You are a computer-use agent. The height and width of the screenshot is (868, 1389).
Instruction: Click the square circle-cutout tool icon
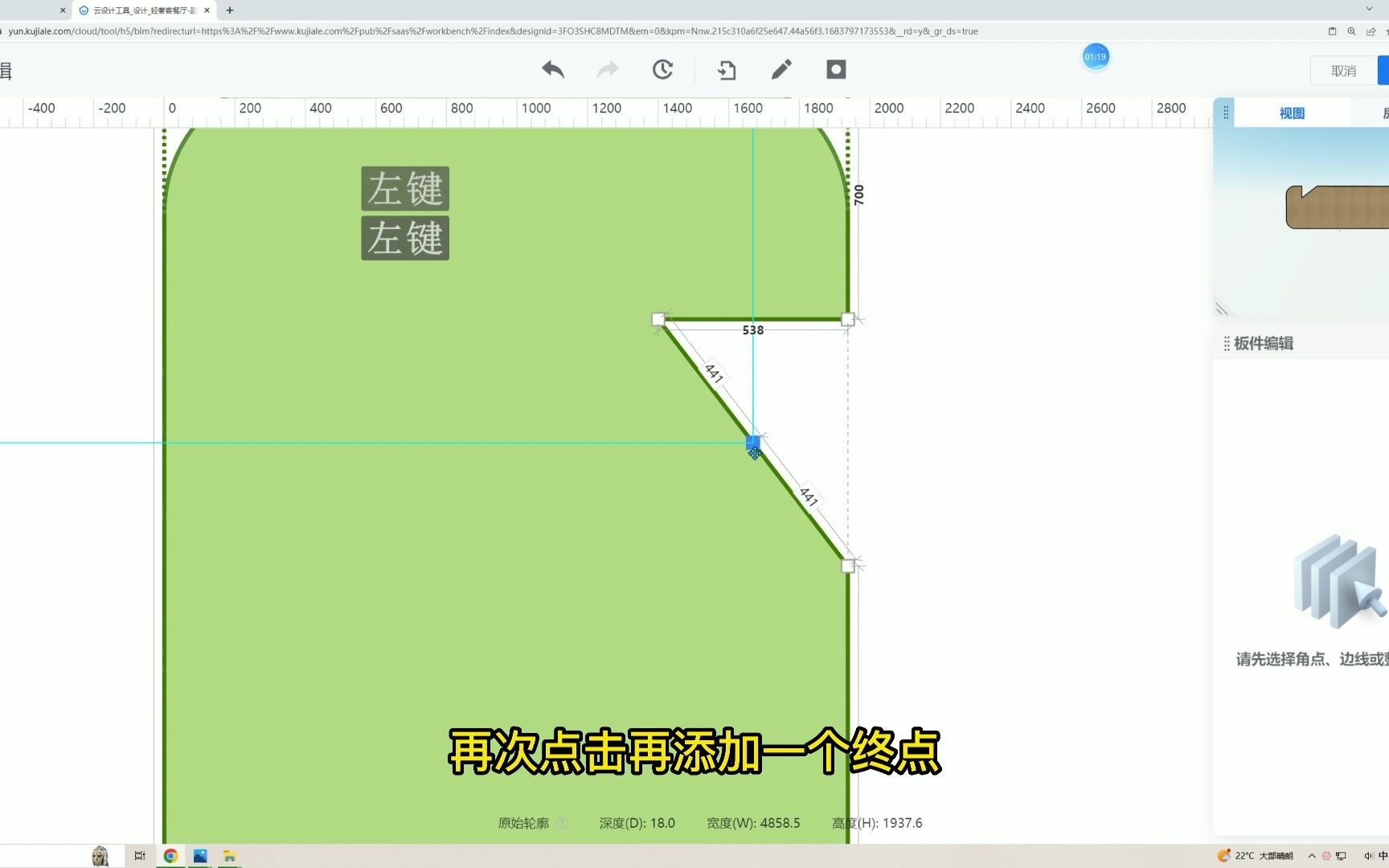point(836,70)
